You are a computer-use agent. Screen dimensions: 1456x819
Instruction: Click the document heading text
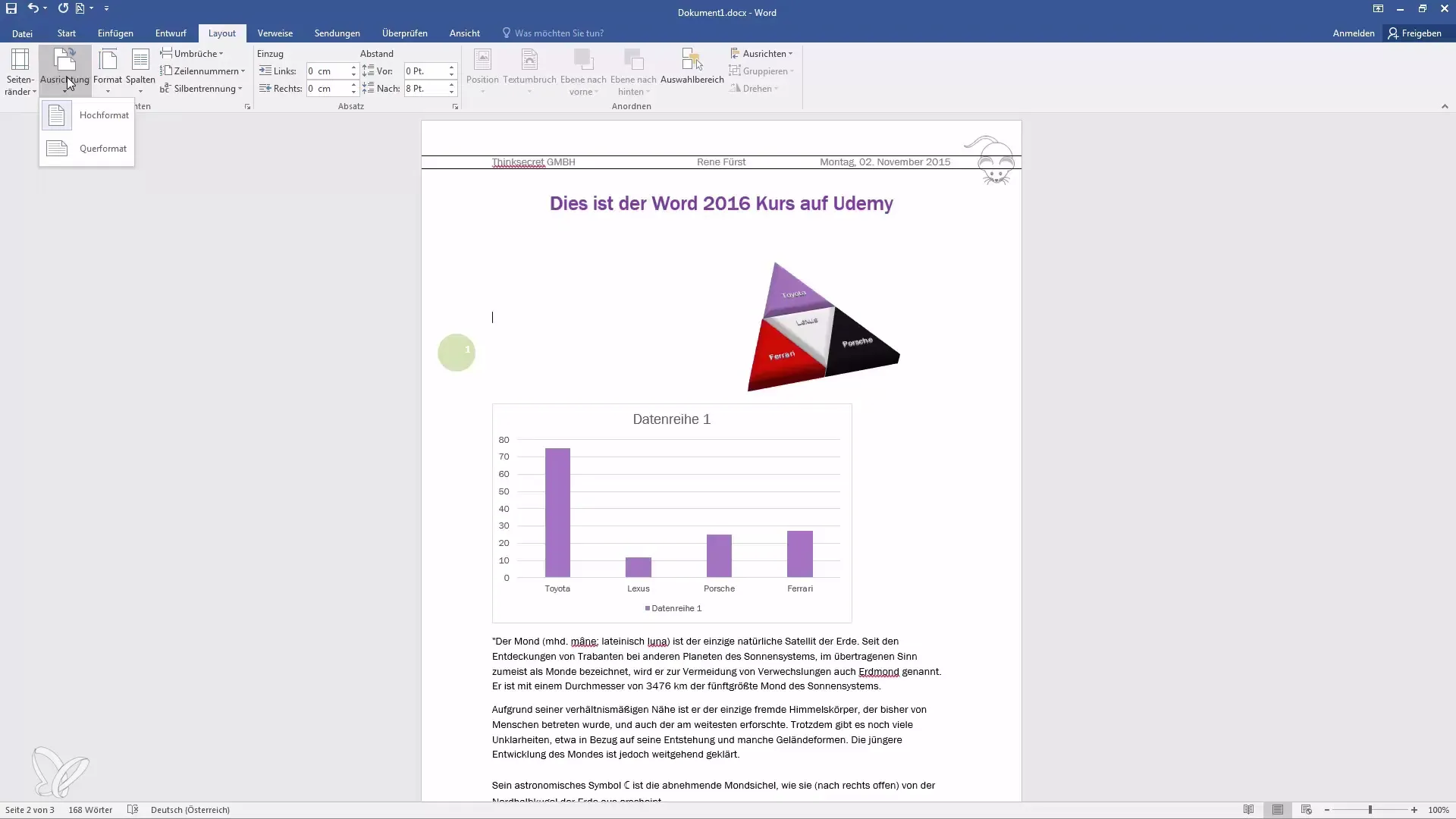tap(721, 203)
